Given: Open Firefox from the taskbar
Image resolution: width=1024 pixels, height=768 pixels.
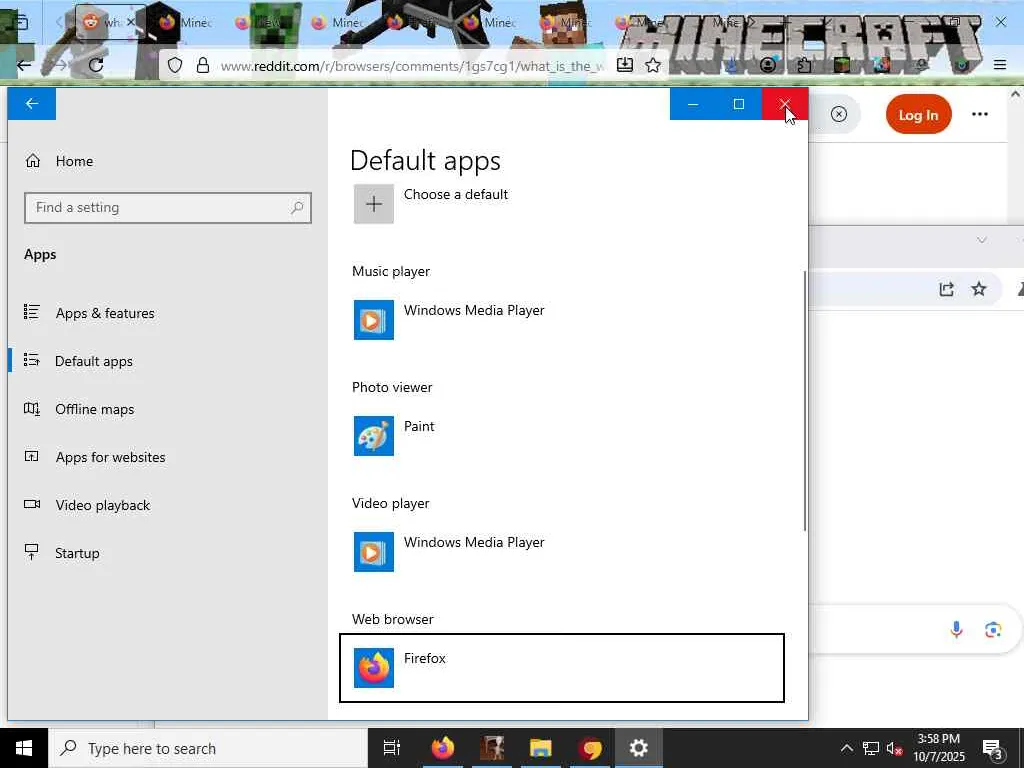Looking at the screenshot, I should [443, 748].
